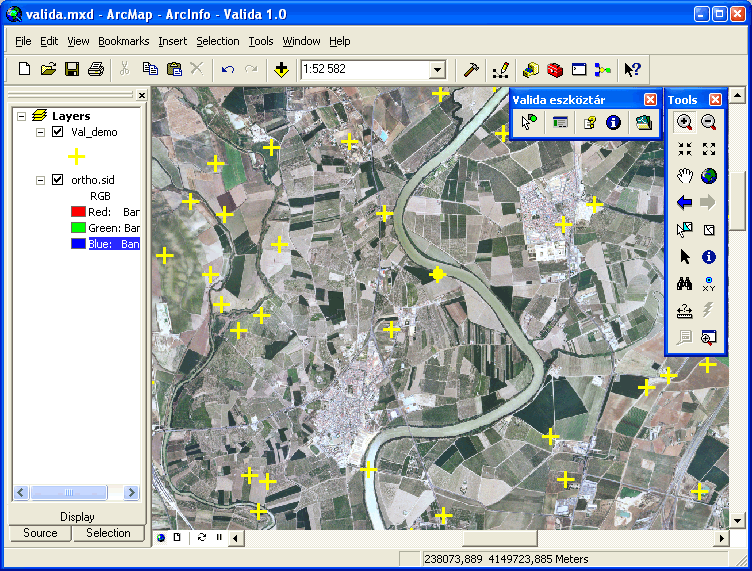
Task: Open the Selection menu in menu bar
Action: 217,41
